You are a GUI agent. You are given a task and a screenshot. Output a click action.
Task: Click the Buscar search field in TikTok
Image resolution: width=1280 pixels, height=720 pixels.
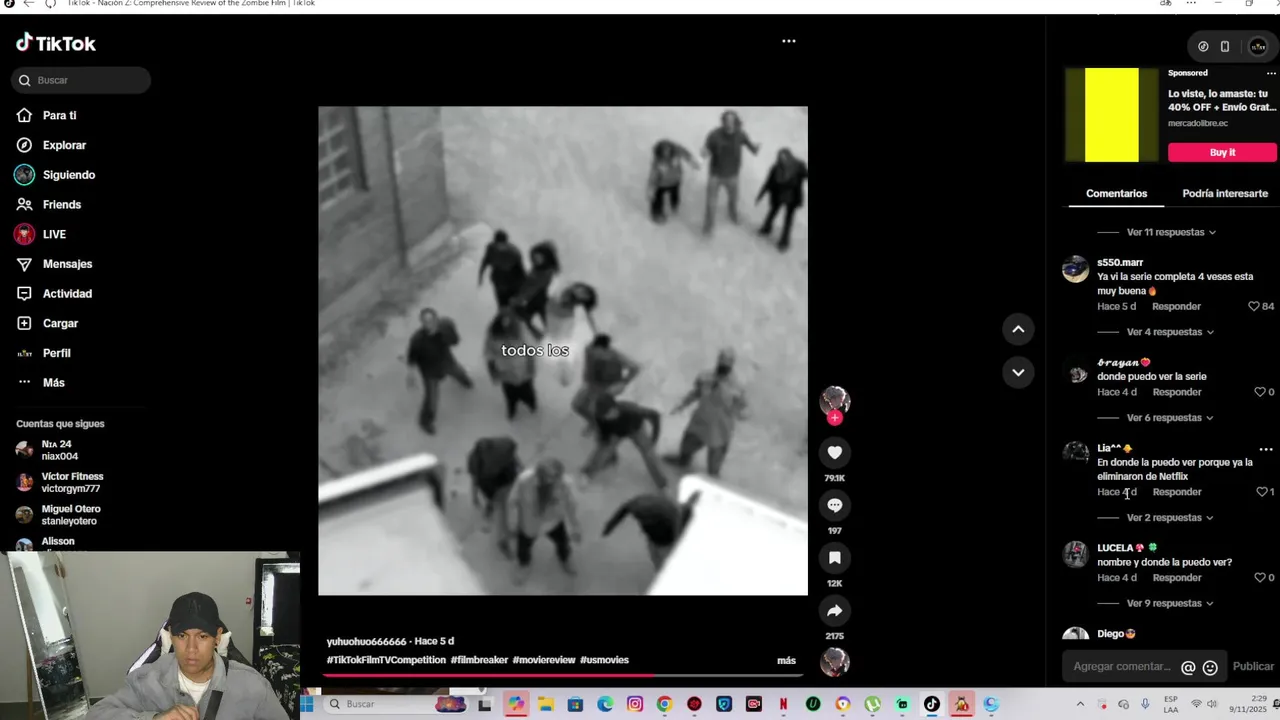point(81,80)
